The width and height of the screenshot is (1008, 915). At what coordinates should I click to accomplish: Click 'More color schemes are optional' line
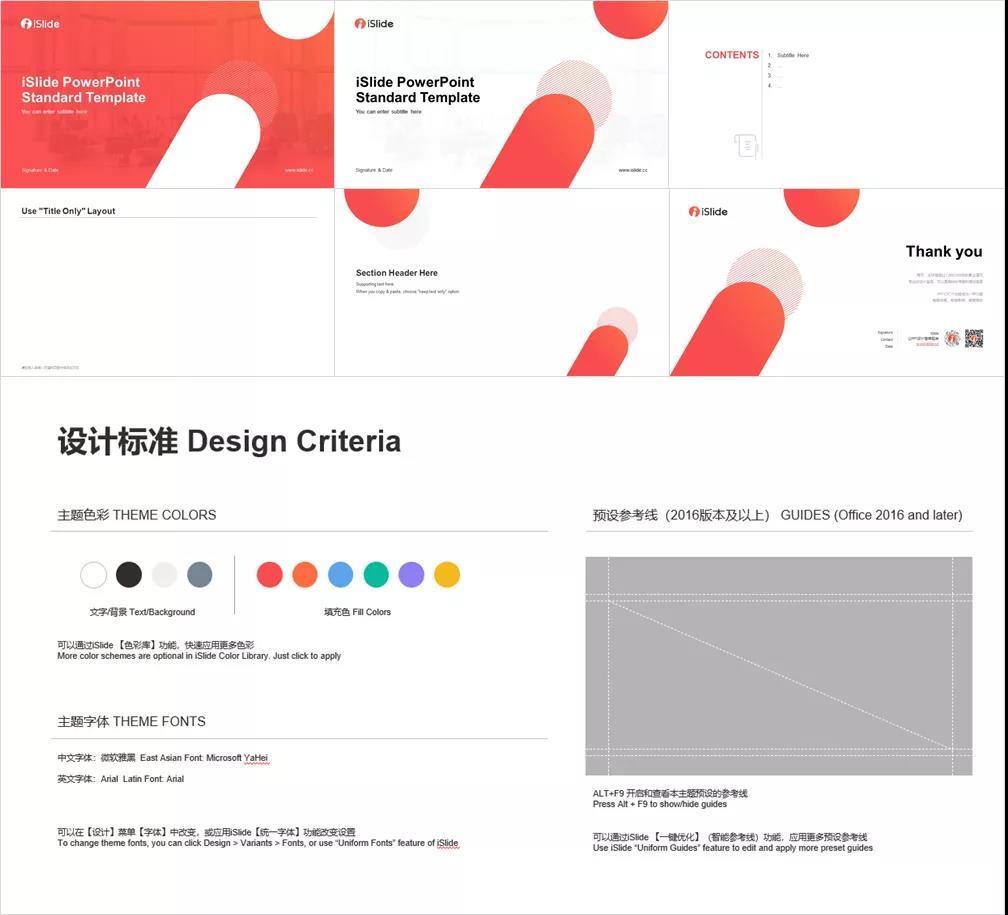coord(199,656)
